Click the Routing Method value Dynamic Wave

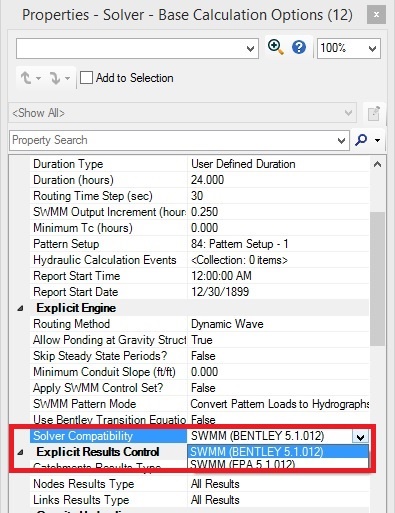pyautogui.click(x=227, y=324)
